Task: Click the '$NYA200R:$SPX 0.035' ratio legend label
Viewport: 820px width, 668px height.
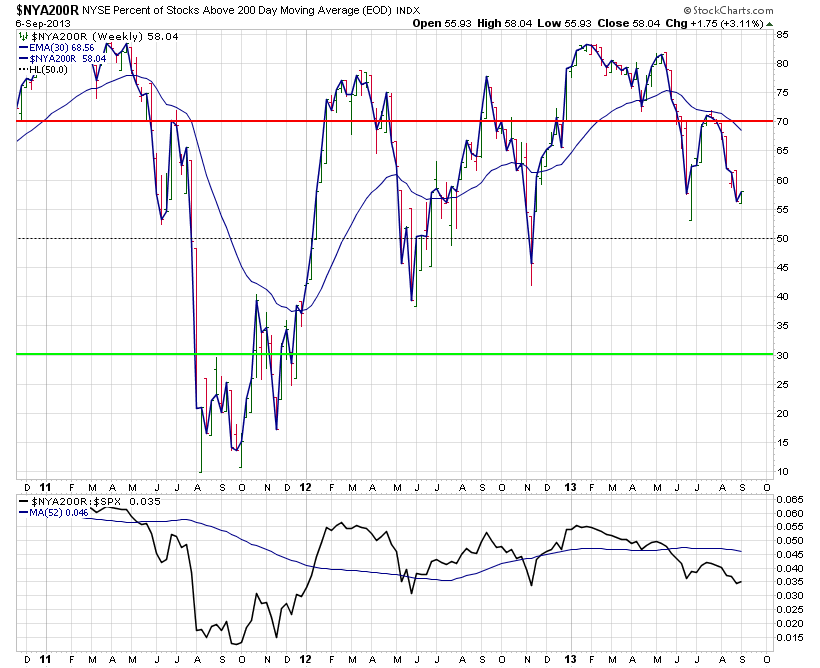Action: click(x=96, y=502)
